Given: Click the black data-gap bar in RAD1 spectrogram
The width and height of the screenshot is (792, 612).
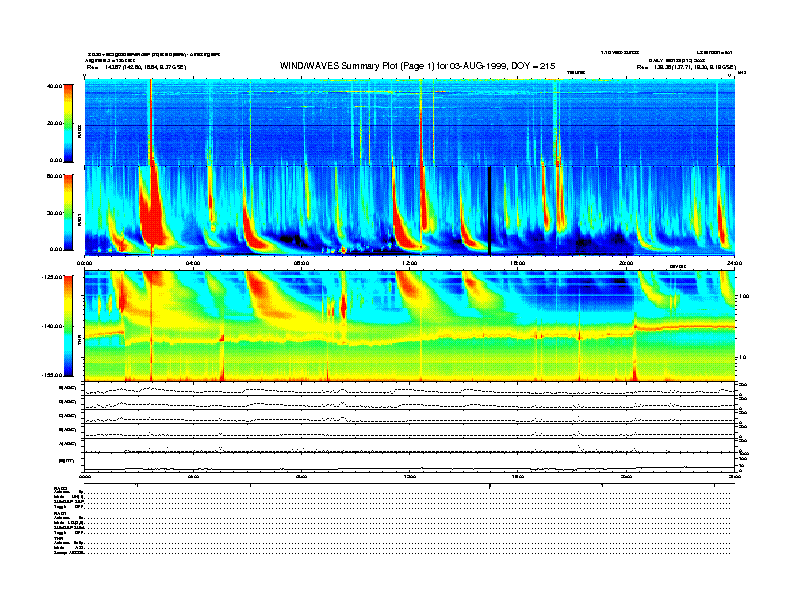Looking at the screenshot, I should tap(489, 211).
